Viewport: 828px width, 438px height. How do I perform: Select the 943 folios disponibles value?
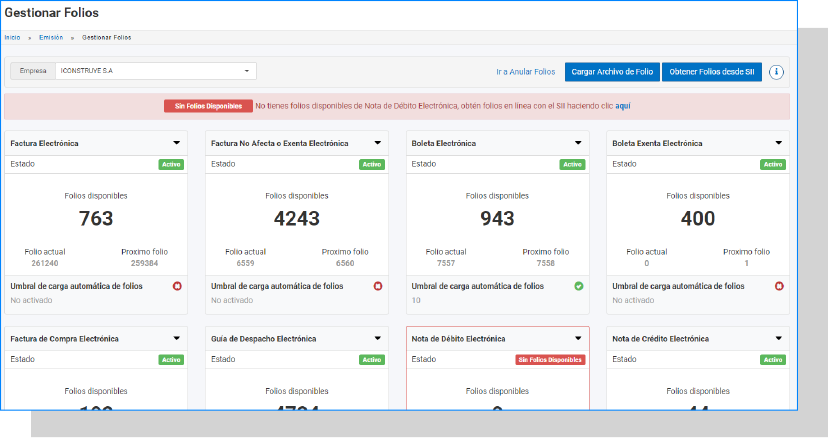pyautogui.click(x=497, y=218)
